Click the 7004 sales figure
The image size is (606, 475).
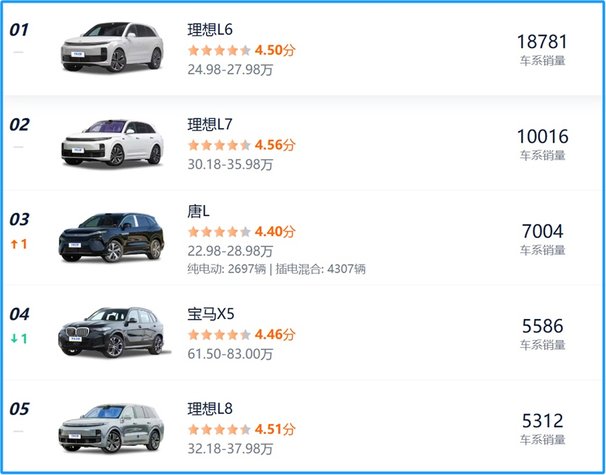tap(542, 231)
